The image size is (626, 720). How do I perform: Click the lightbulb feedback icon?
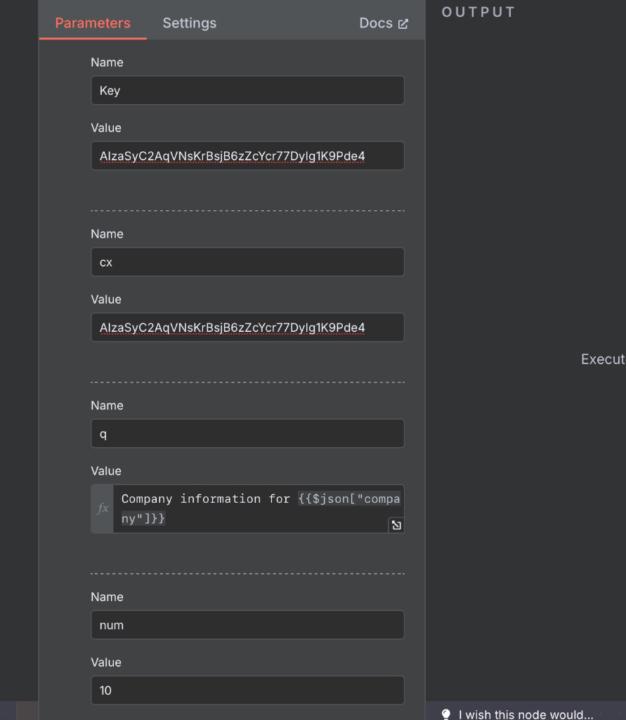coord(446,714)
